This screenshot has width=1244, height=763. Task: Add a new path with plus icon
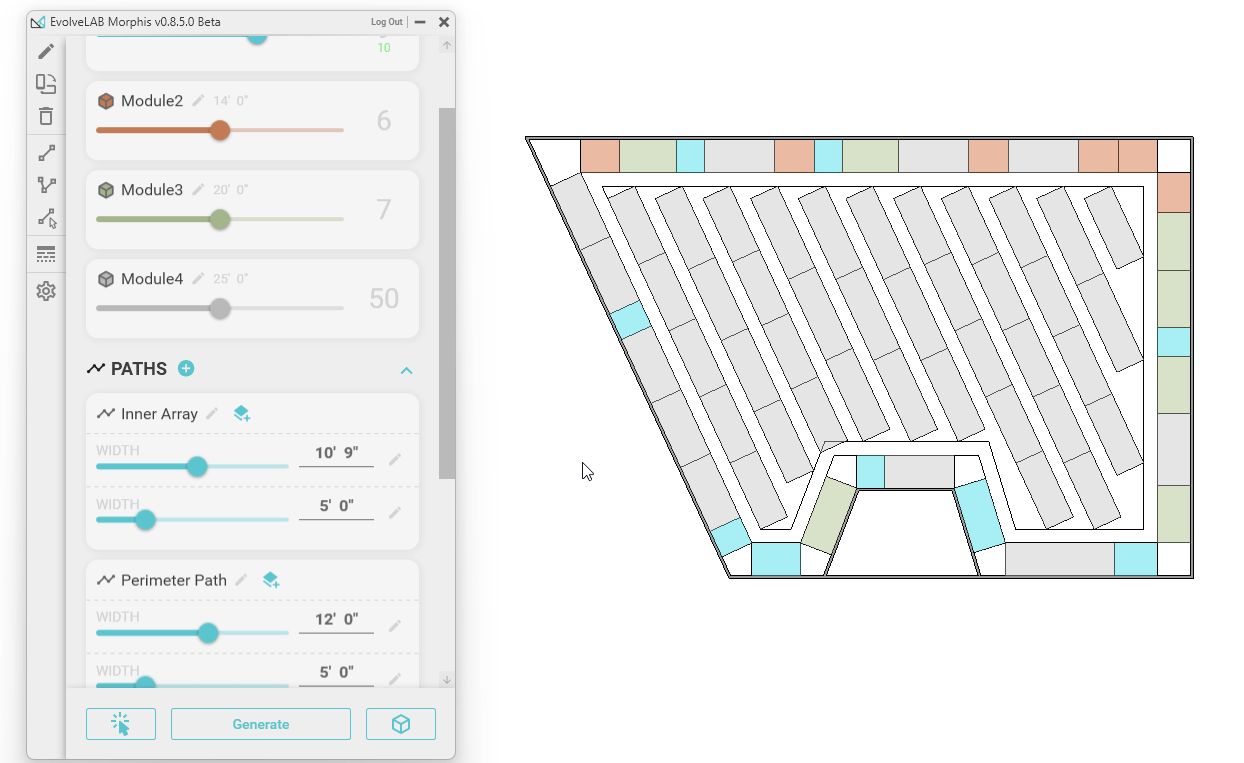[186, 368]
